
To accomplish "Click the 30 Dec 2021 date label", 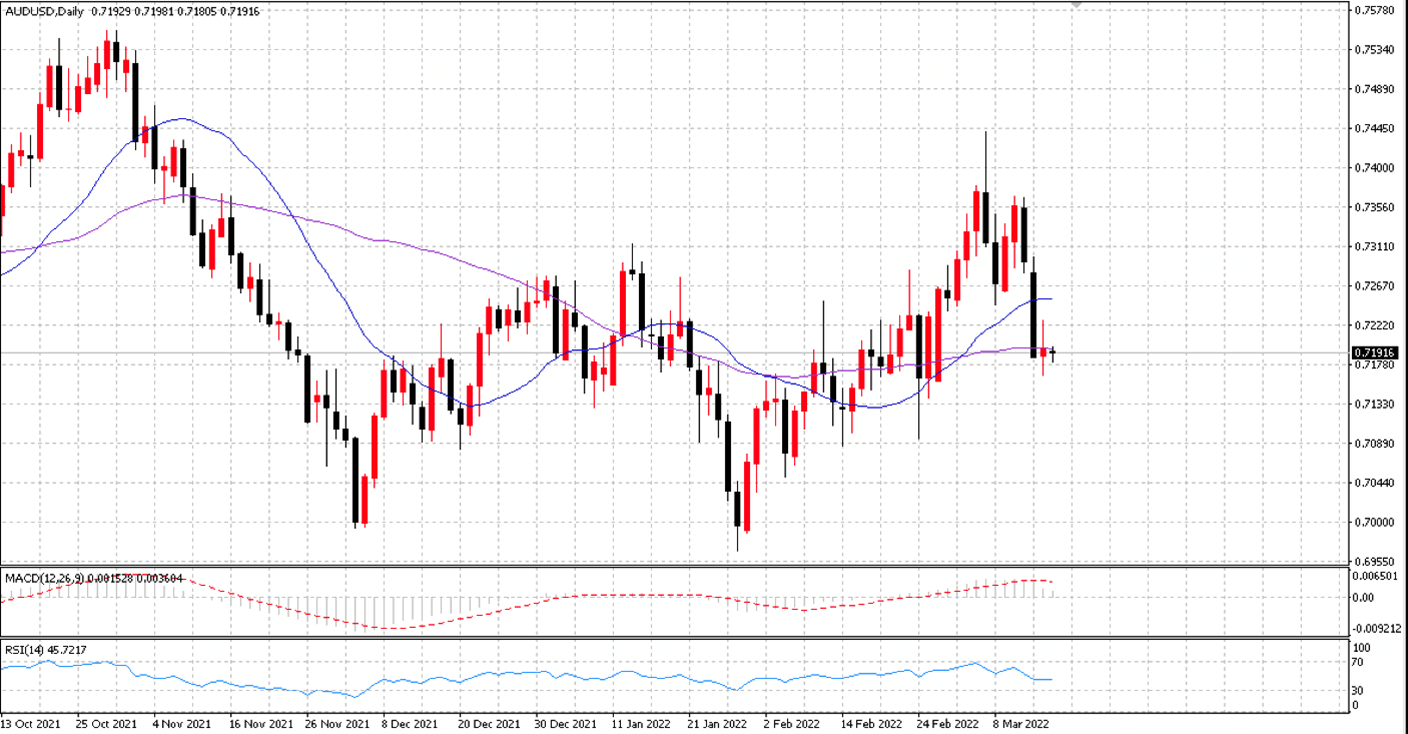I will click(565, 722).
